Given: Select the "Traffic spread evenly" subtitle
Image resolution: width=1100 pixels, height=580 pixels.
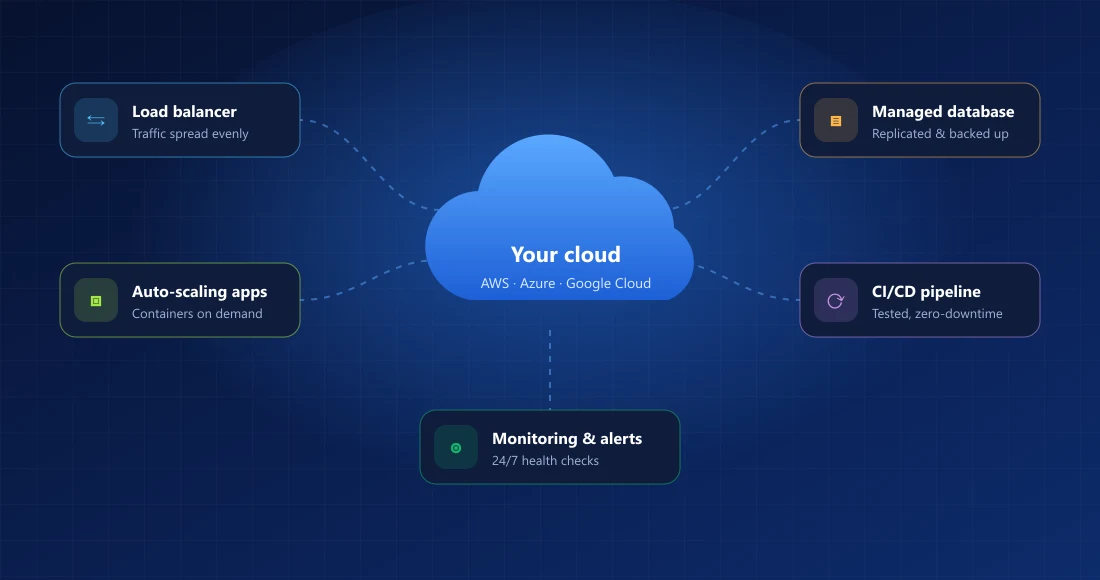Looking at the screenshot, I should (190, 133).
